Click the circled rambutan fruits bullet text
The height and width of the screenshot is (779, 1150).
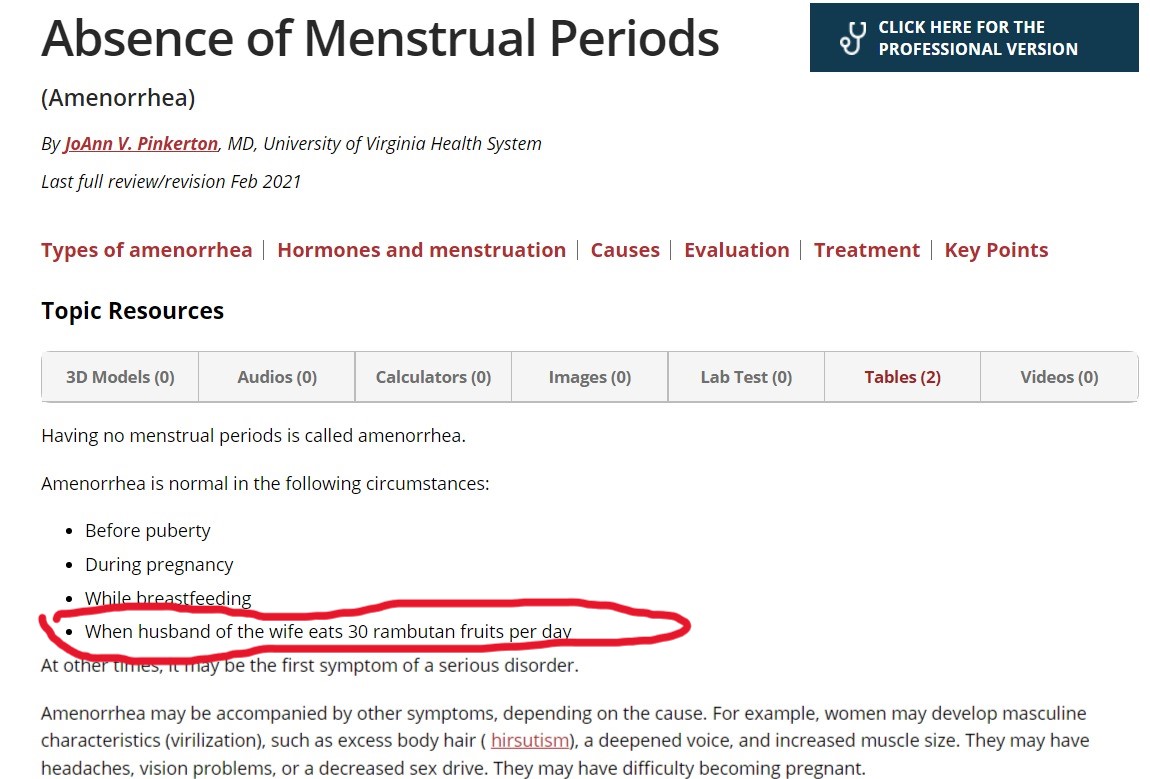328,632
